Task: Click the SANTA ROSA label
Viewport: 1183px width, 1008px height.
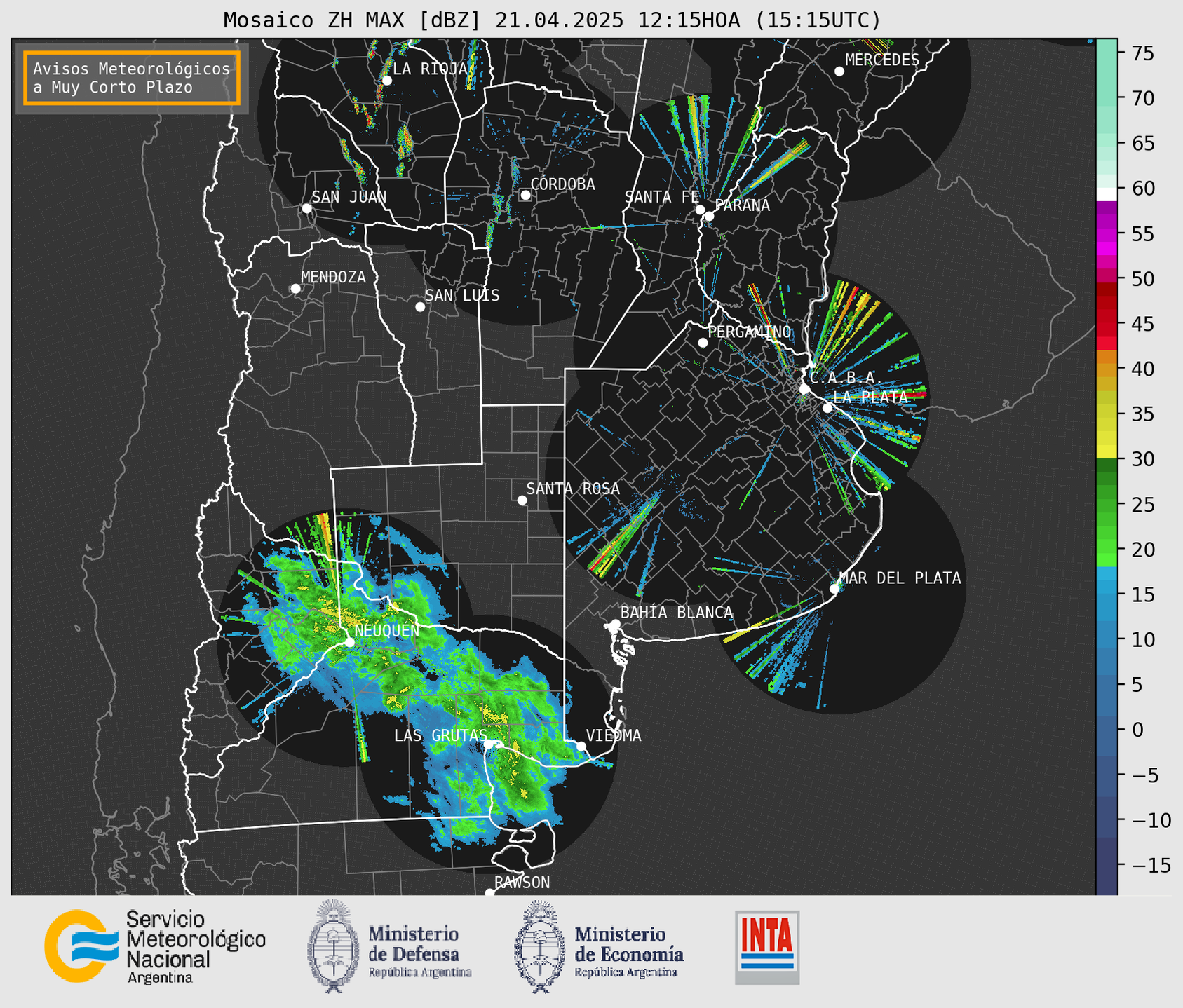Action: click(x=574, y=489)
